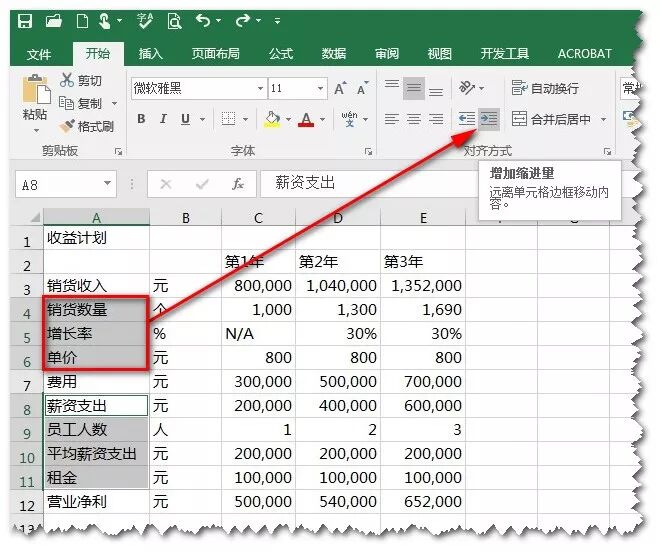The width and height of the screenshot is (660, 552).
Task: Align text right icon
Action: coord(436,119)
